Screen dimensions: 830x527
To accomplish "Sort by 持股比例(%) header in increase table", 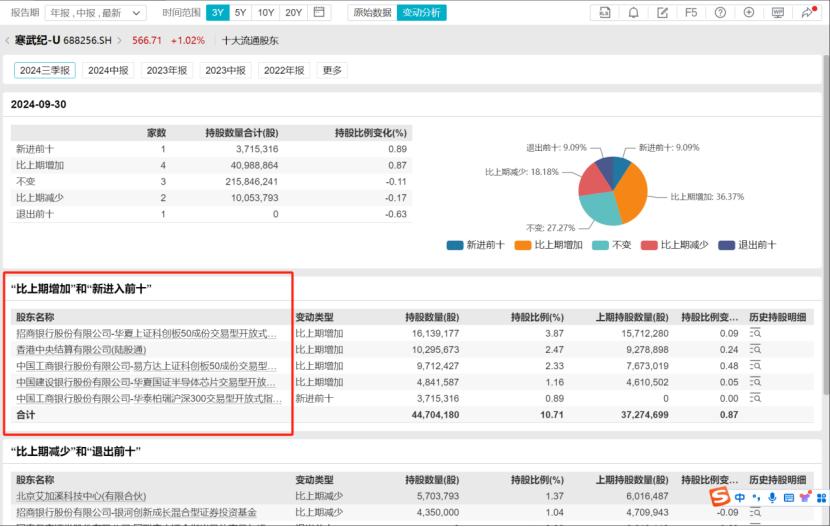I will click(537, 317).
